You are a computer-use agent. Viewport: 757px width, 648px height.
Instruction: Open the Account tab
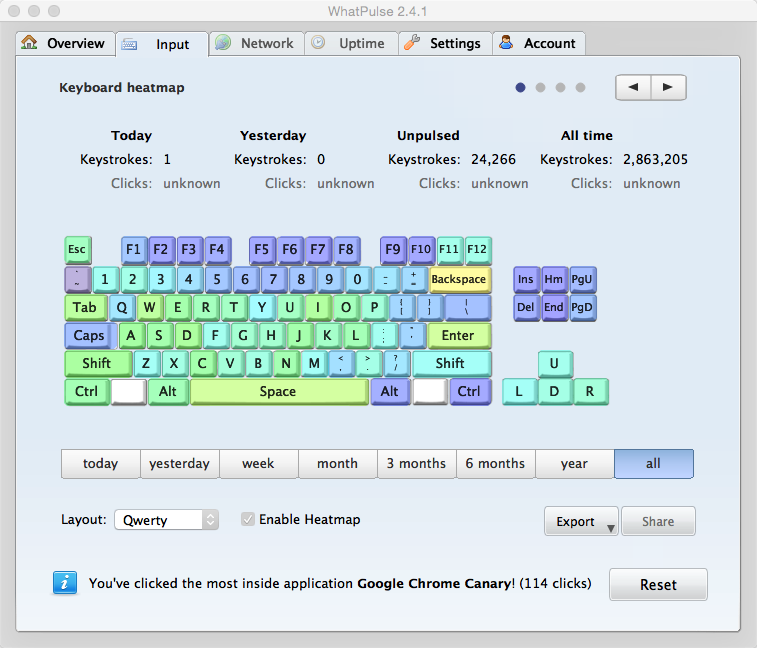(x=539, y=43)
